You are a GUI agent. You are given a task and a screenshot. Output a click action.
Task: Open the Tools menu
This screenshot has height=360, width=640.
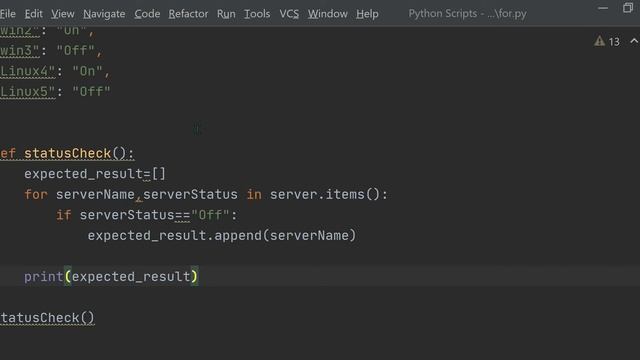point(257,14)
